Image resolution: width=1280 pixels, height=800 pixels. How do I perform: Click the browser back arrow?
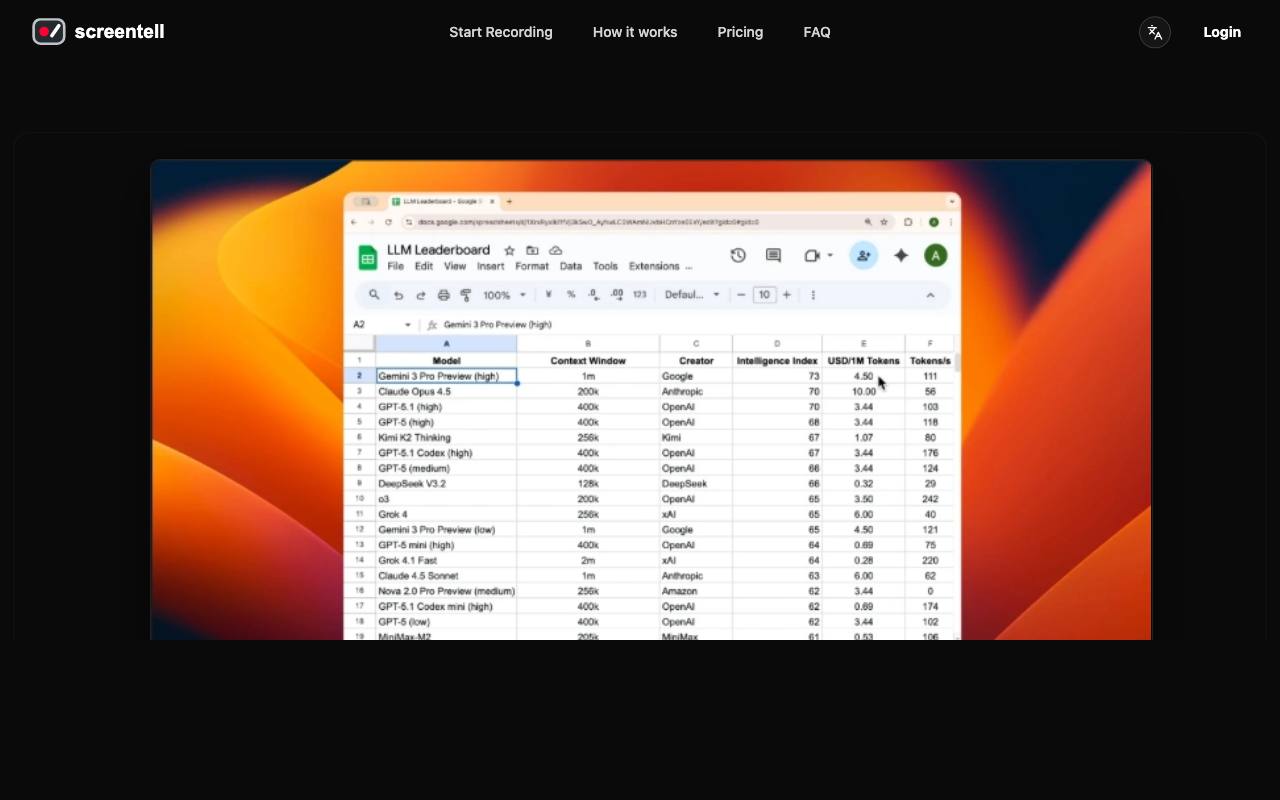pos(354,222)
